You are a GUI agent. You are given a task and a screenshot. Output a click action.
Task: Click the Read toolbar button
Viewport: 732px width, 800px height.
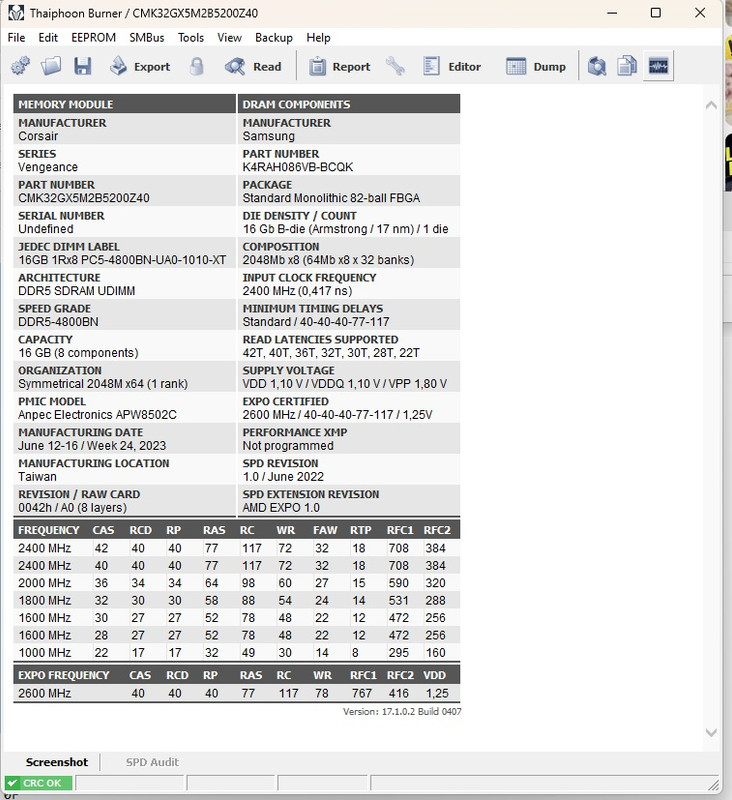click(x=253, y=66)
